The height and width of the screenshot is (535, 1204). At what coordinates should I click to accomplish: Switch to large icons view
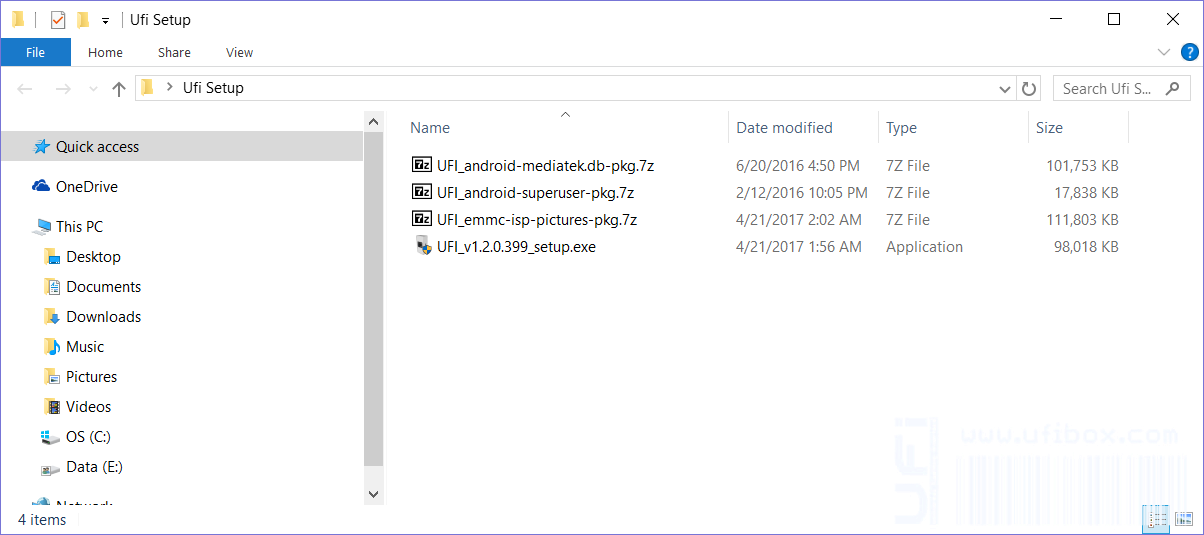(1185, 517)
